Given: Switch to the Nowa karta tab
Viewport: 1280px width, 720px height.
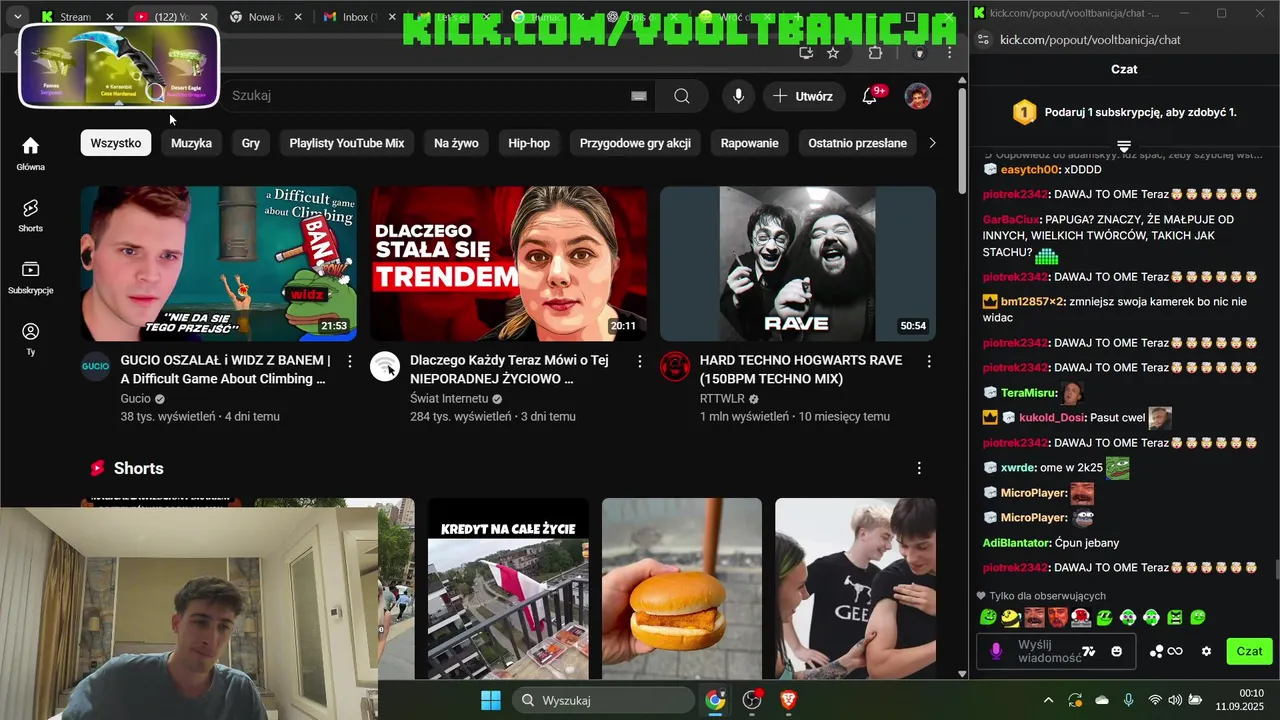Looking at the screenshot, I should 265,17.
